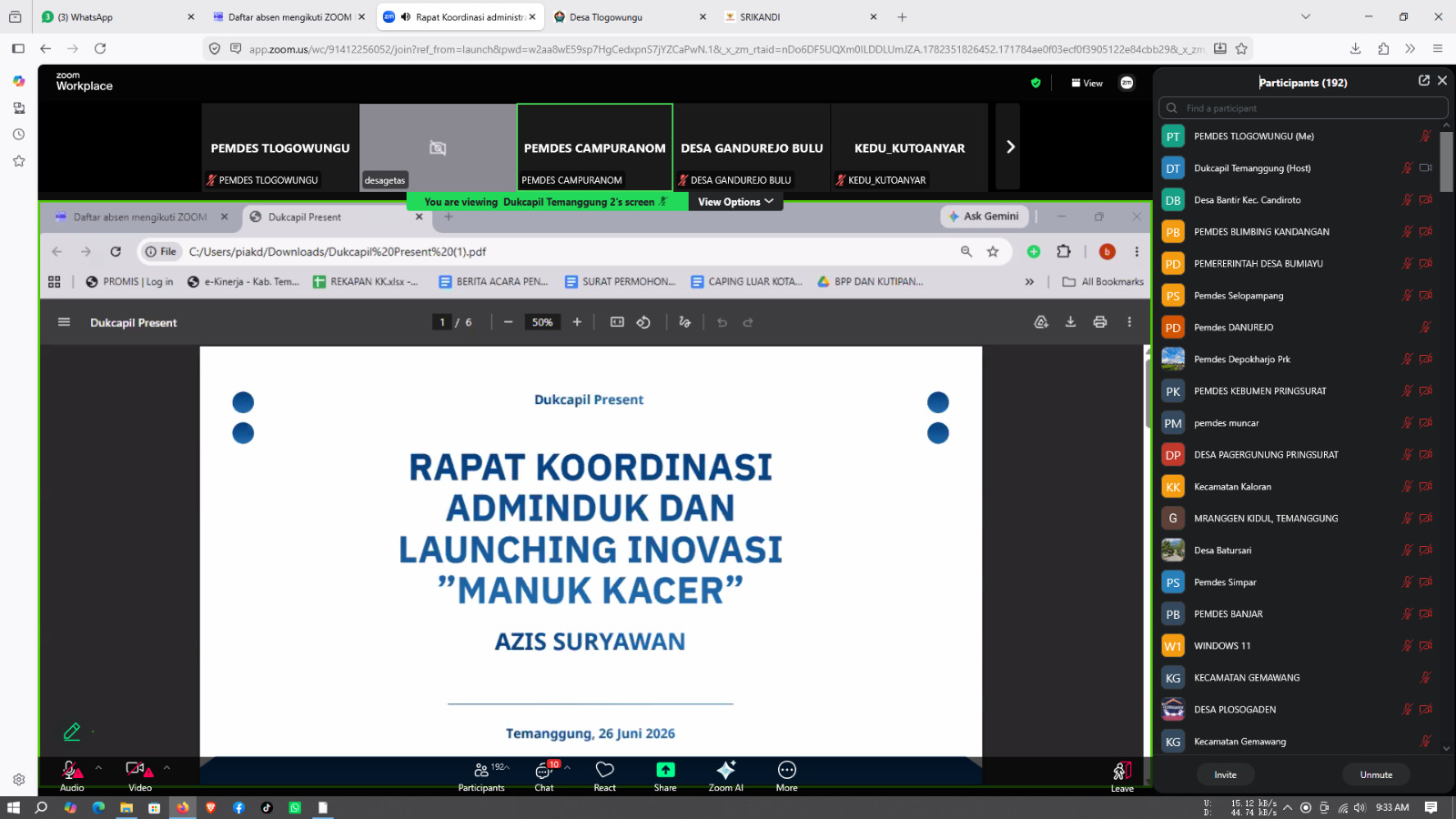Toggle camera icon for Dukcapil Temanggung host
The width and height of the screenshot is (1456, 819).
click(x=1426, y=168)
